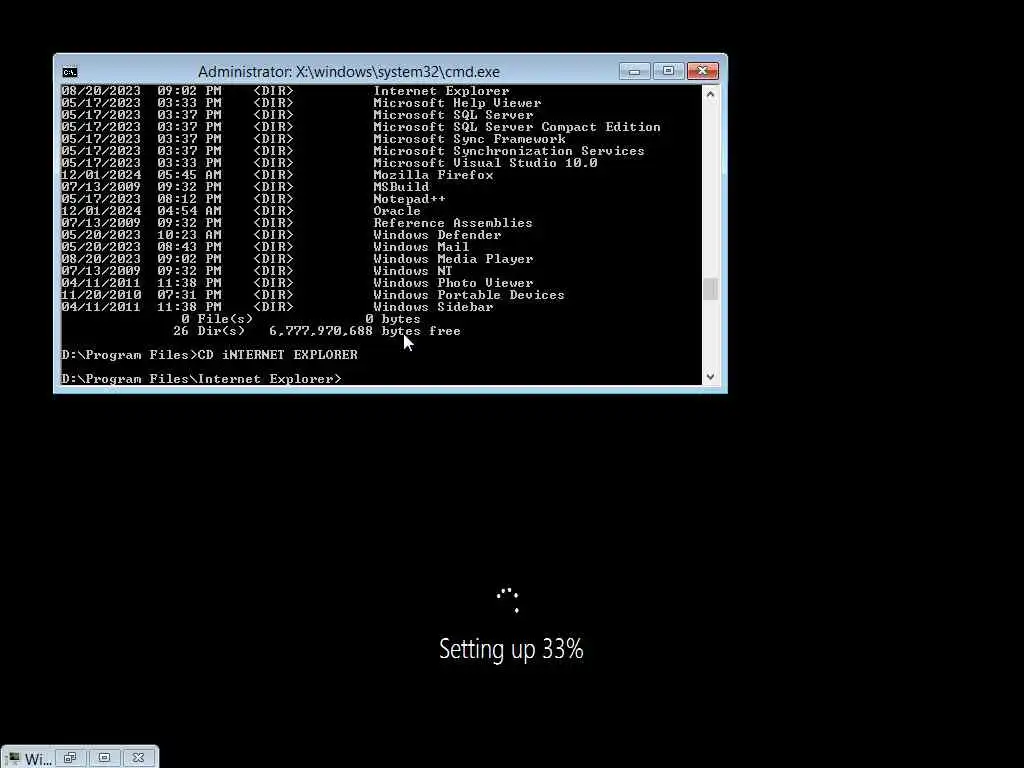This screenshot has height=768, width=1024.
Task: Click the 'Setting up 33%' progress text
Action: 511,649
